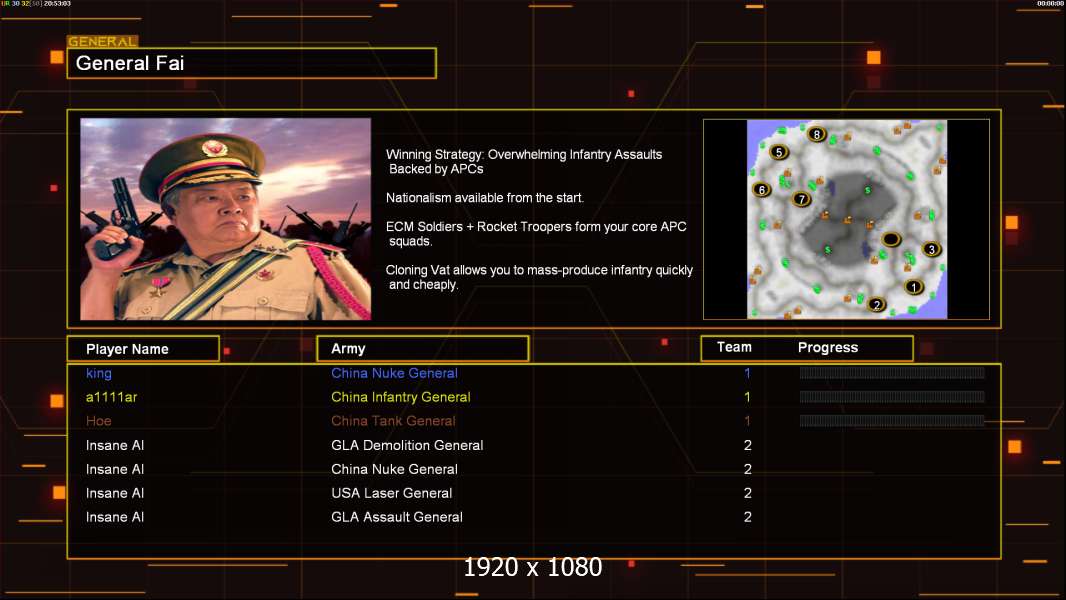The height and width of the screenshot is (600, 1066).
Task: Click "USA Laser General" army text
Action: click(392, 493)
